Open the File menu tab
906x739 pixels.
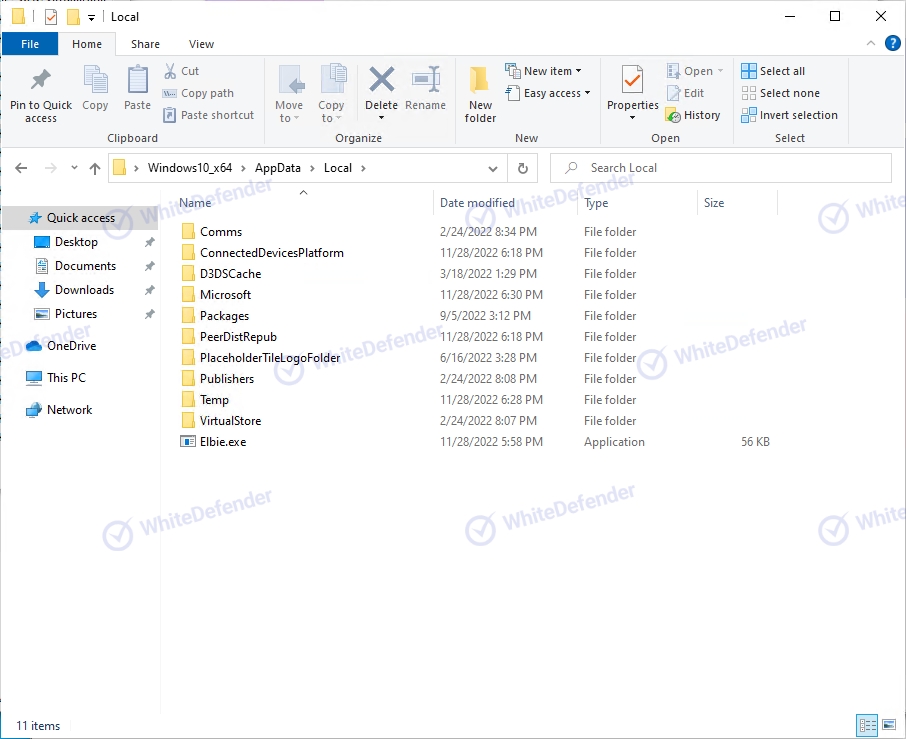pos(30,44)
